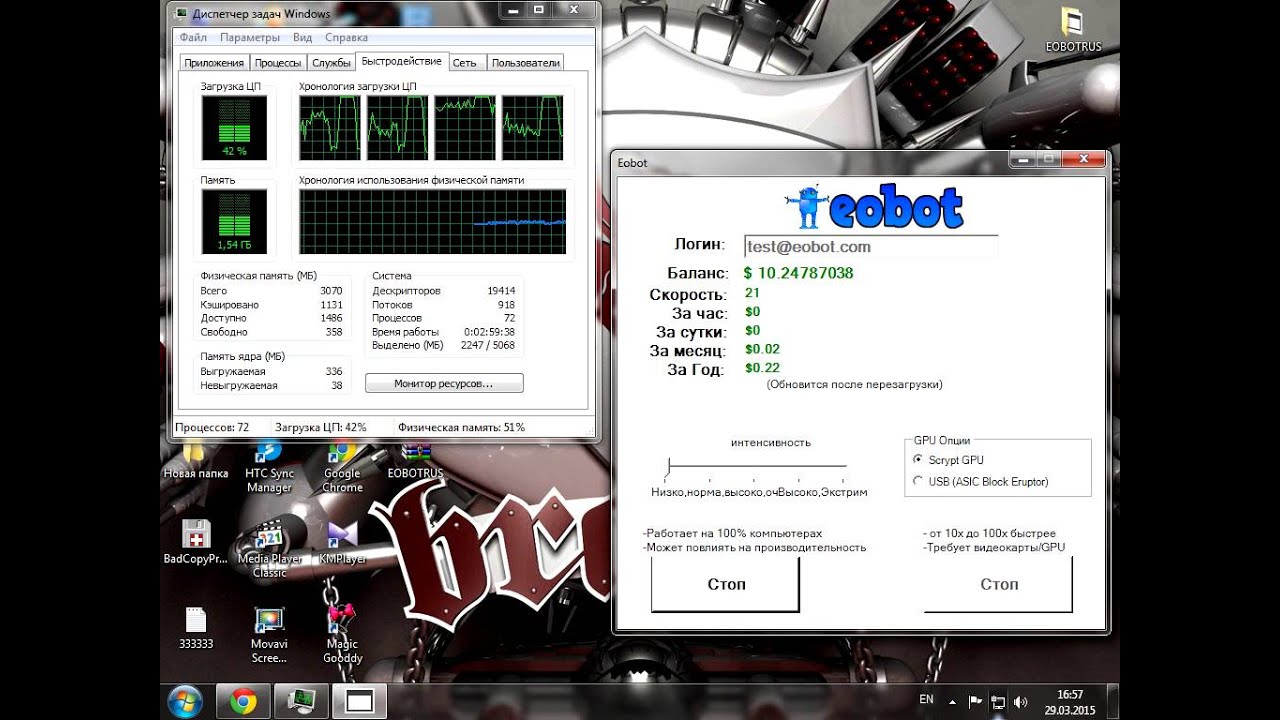Click the Монитор ресурсов... button
Screen dimensions: 1280x720
444,383
